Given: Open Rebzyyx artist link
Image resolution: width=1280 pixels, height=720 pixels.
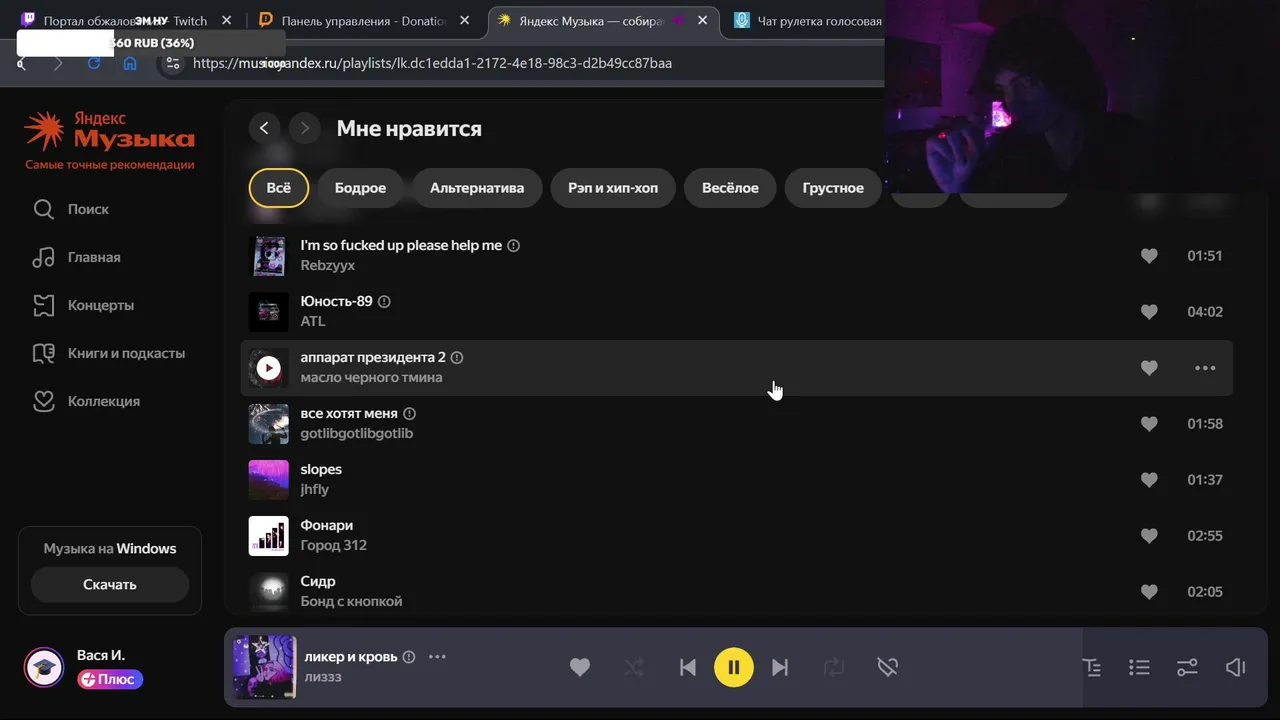Looking at the screenshot, I should pos(327,265).
